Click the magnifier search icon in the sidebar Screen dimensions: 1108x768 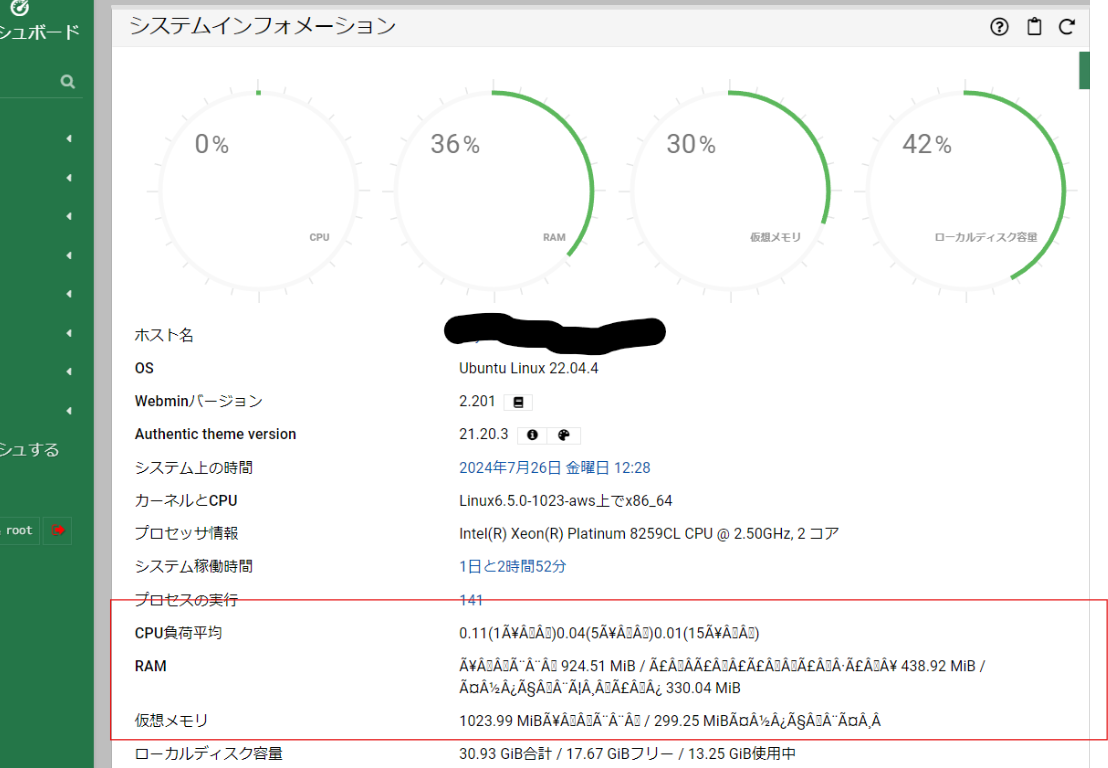(67, 82)
